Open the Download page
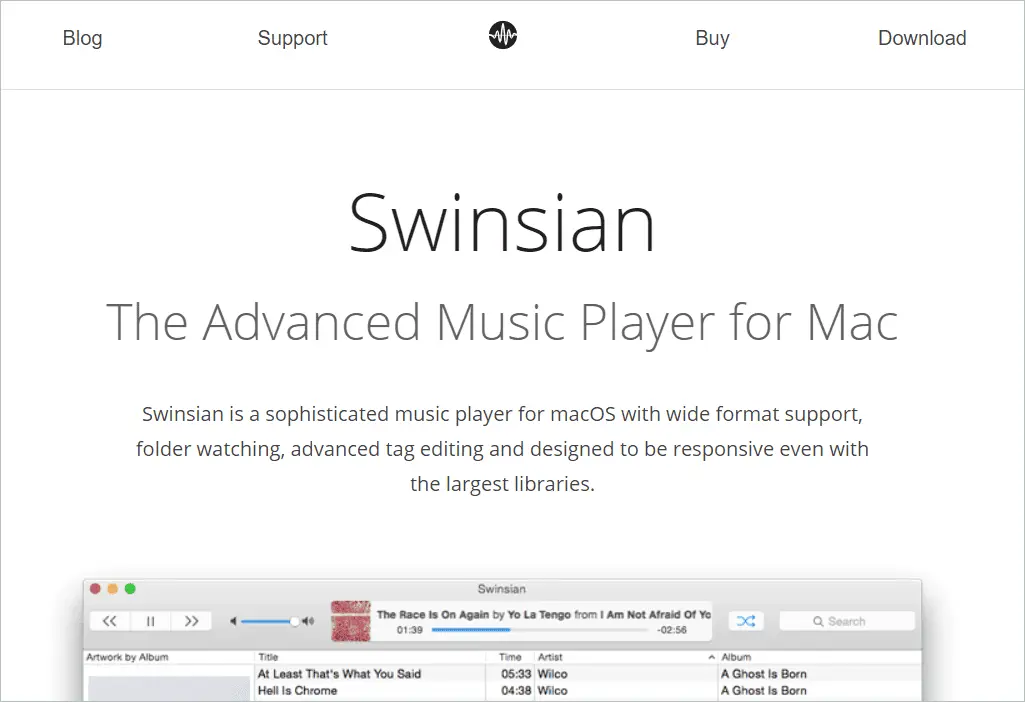Screen dimensions: 1025x702 (x=922, y=38)
